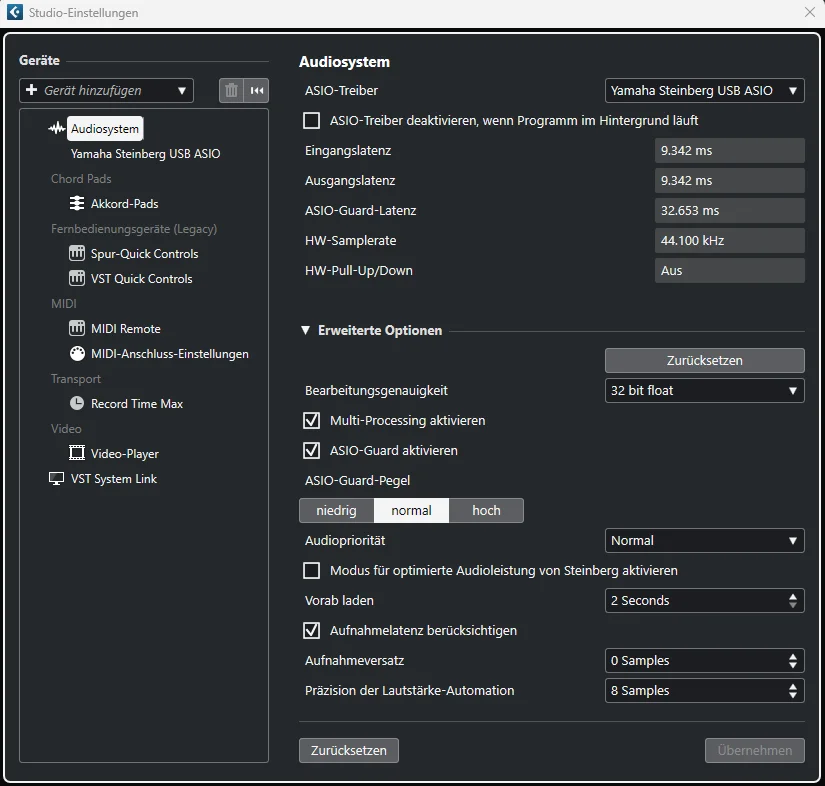Click the Audiosystem waveform icon
This screenshot has height=786, width=825.
click(x=56, y=128)
